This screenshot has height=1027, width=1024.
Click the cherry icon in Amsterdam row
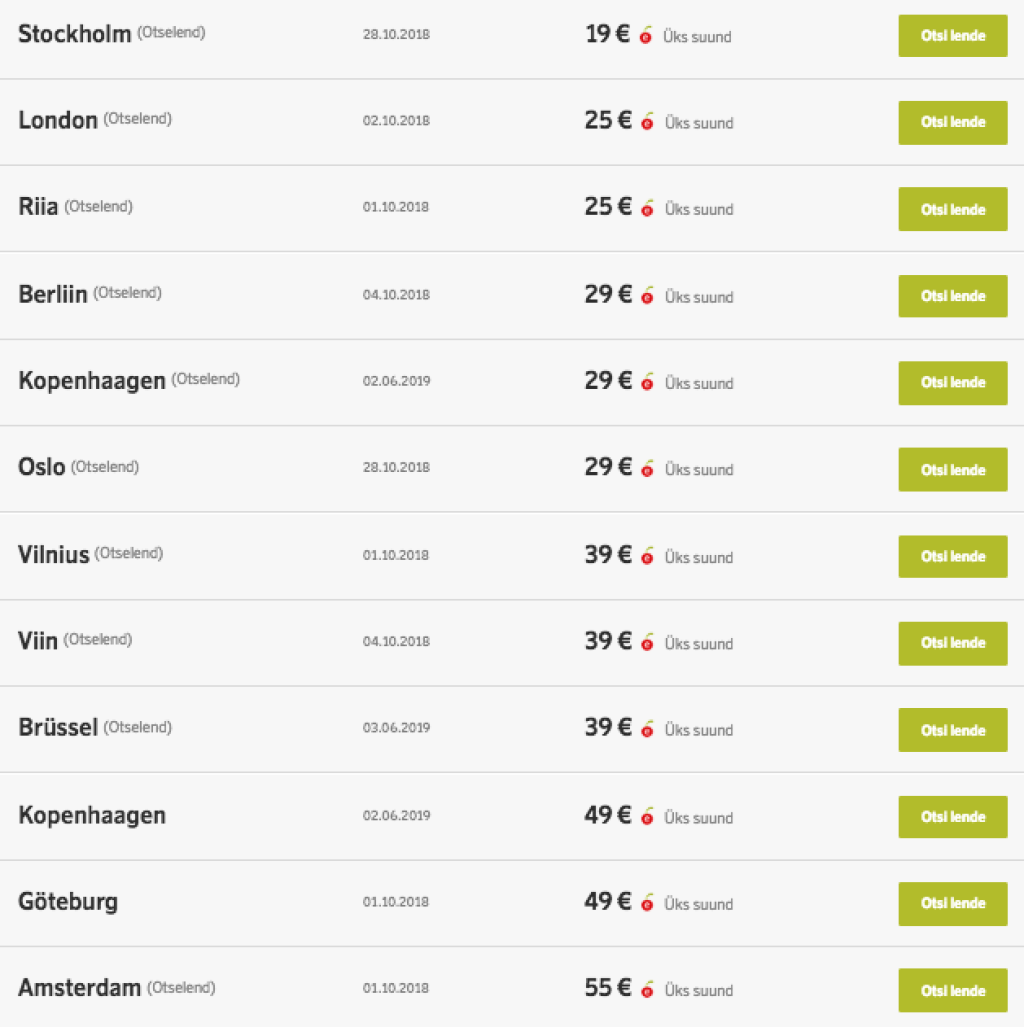pos(647,990)
